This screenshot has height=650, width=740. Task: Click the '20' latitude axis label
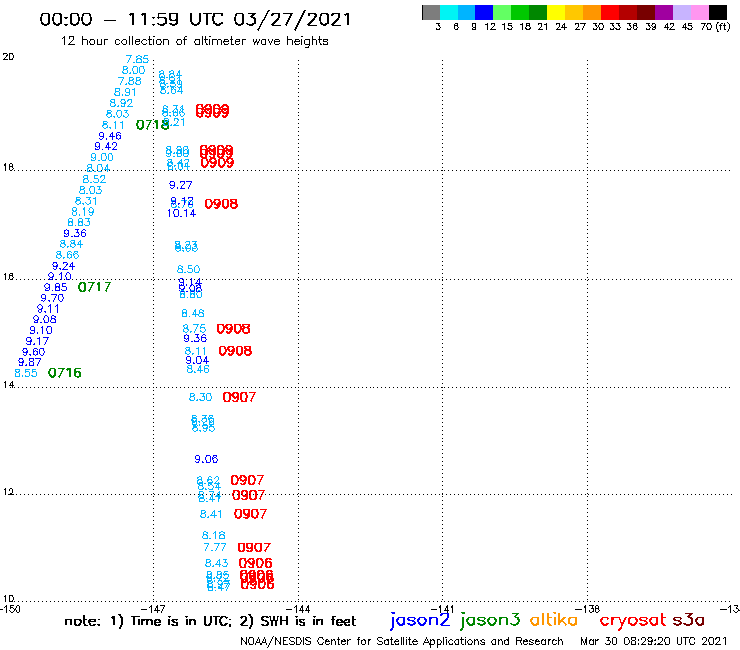(8, 57)
